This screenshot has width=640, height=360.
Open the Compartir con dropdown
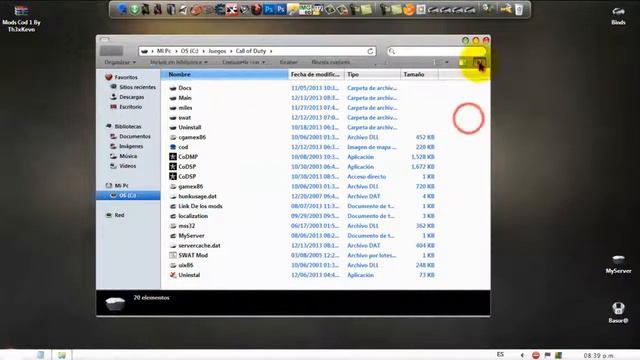pos(244,62)
